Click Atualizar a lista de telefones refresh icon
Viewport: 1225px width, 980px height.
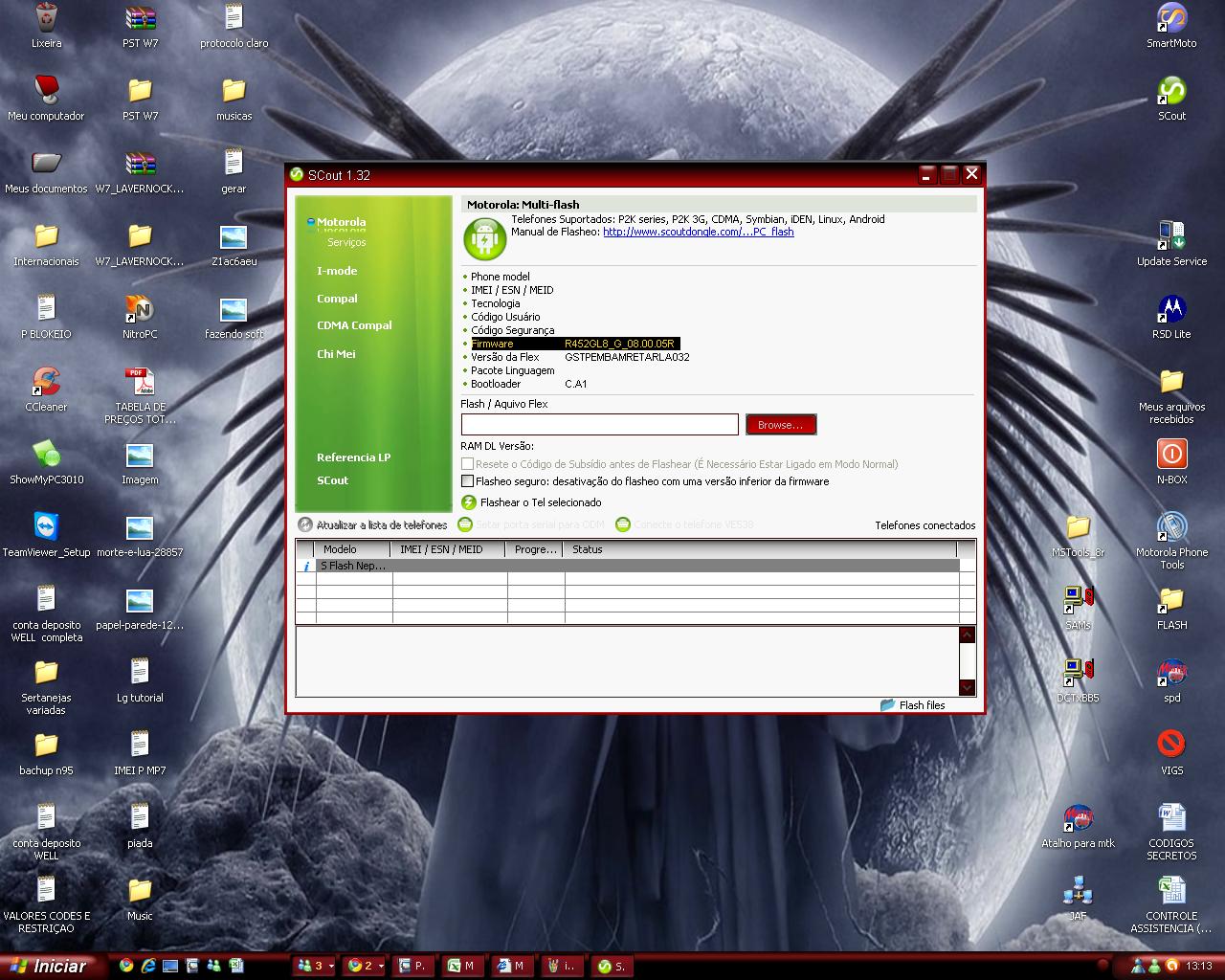(x=305, y=524)
